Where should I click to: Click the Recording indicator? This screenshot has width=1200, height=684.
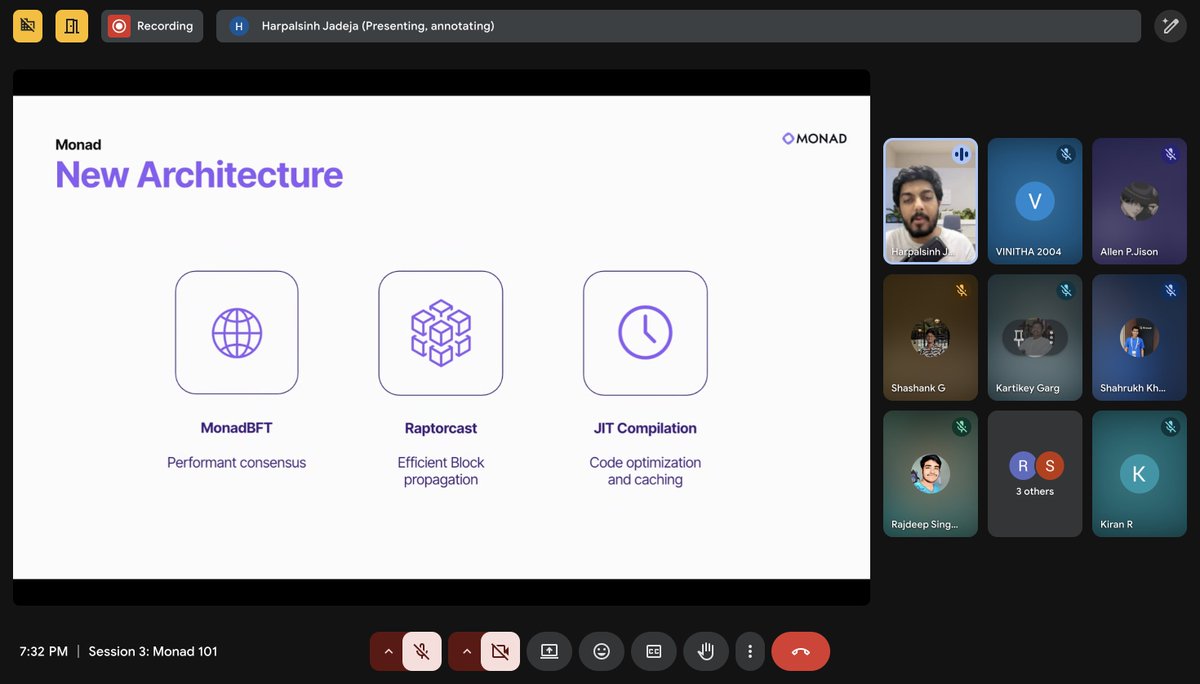[x=152, y=26]
